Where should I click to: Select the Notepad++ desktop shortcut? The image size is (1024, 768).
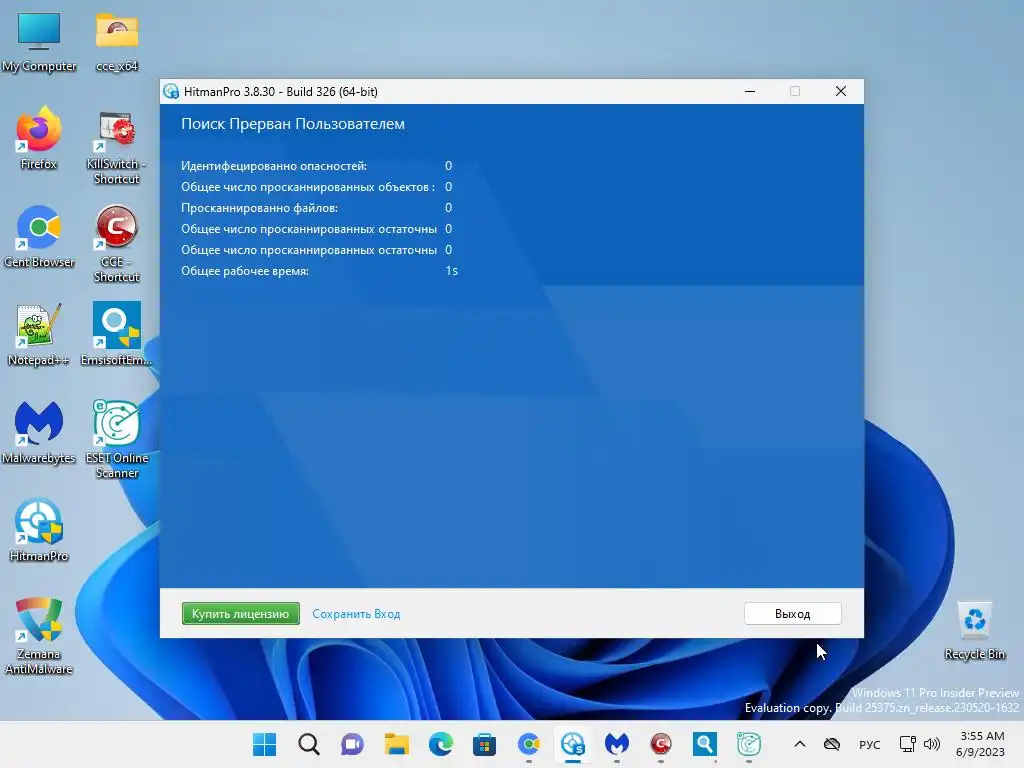[39, 334]
